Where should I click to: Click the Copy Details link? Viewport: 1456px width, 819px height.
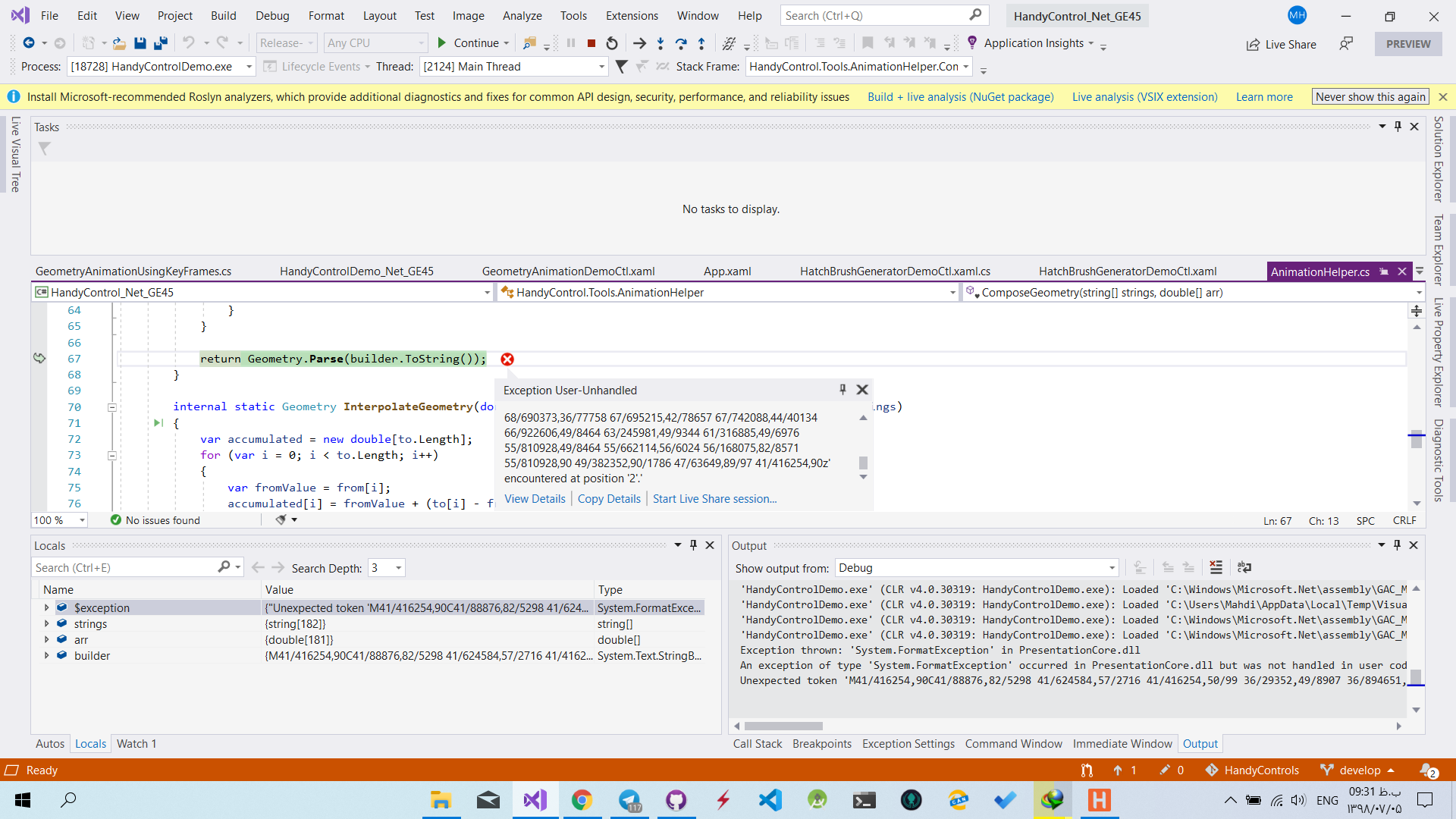(609, 499)
